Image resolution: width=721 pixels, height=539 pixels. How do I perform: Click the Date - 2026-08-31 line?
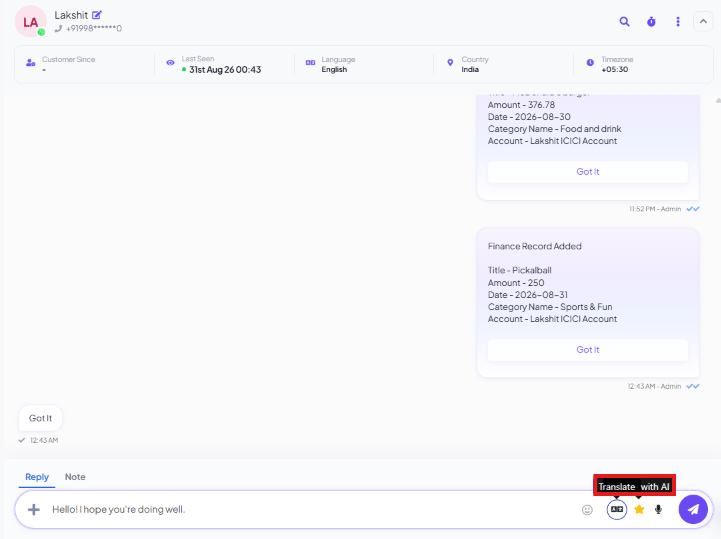click(528, 295)
